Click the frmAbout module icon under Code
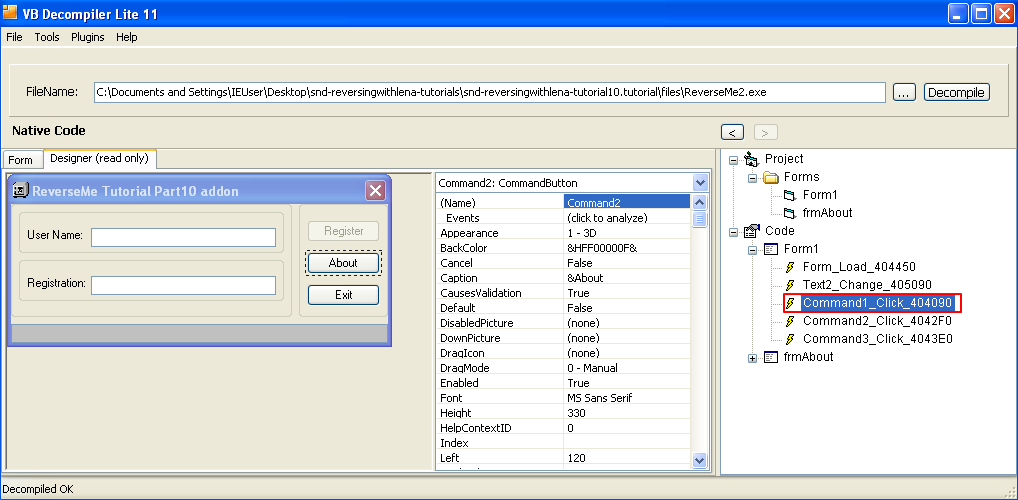 [x=771, y=357]
